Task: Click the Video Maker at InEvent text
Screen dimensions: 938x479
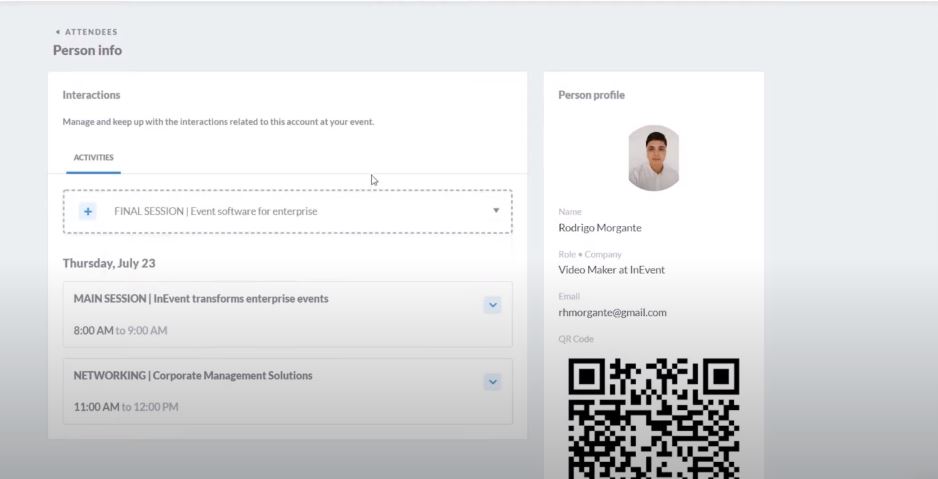Action: click(611, 270)
